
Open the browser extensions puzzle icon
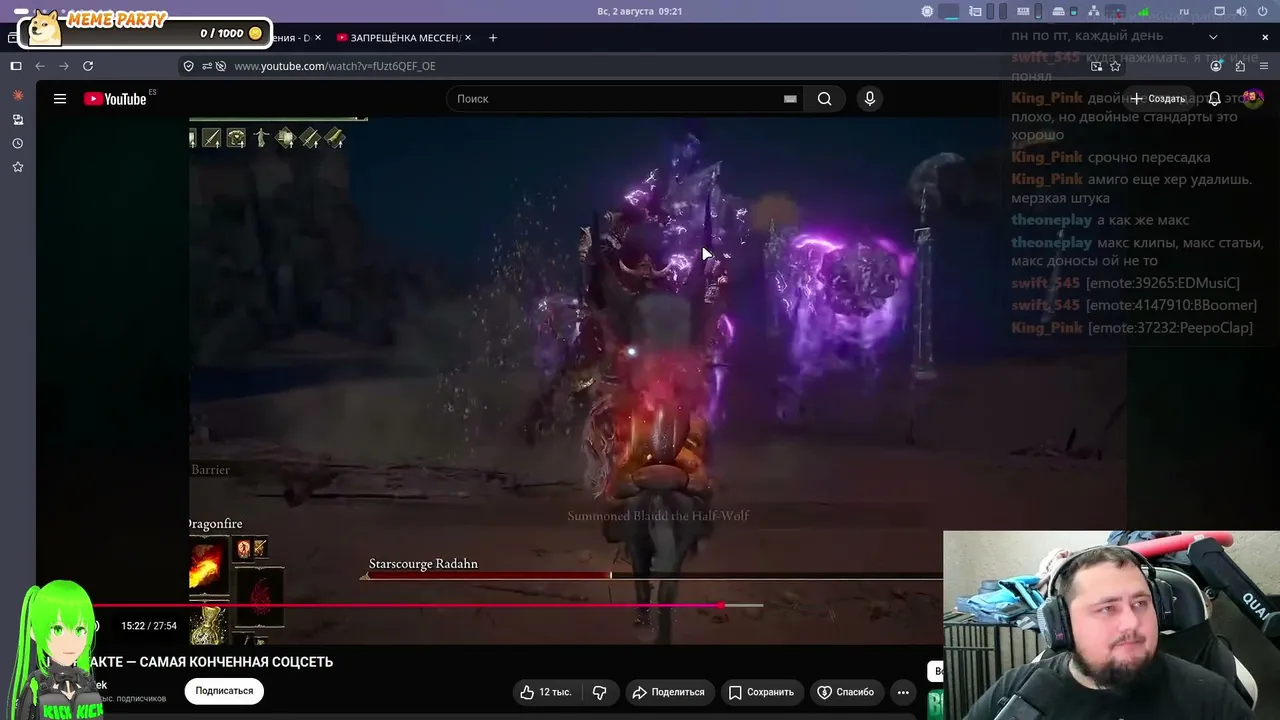[x=1240, y=66]
